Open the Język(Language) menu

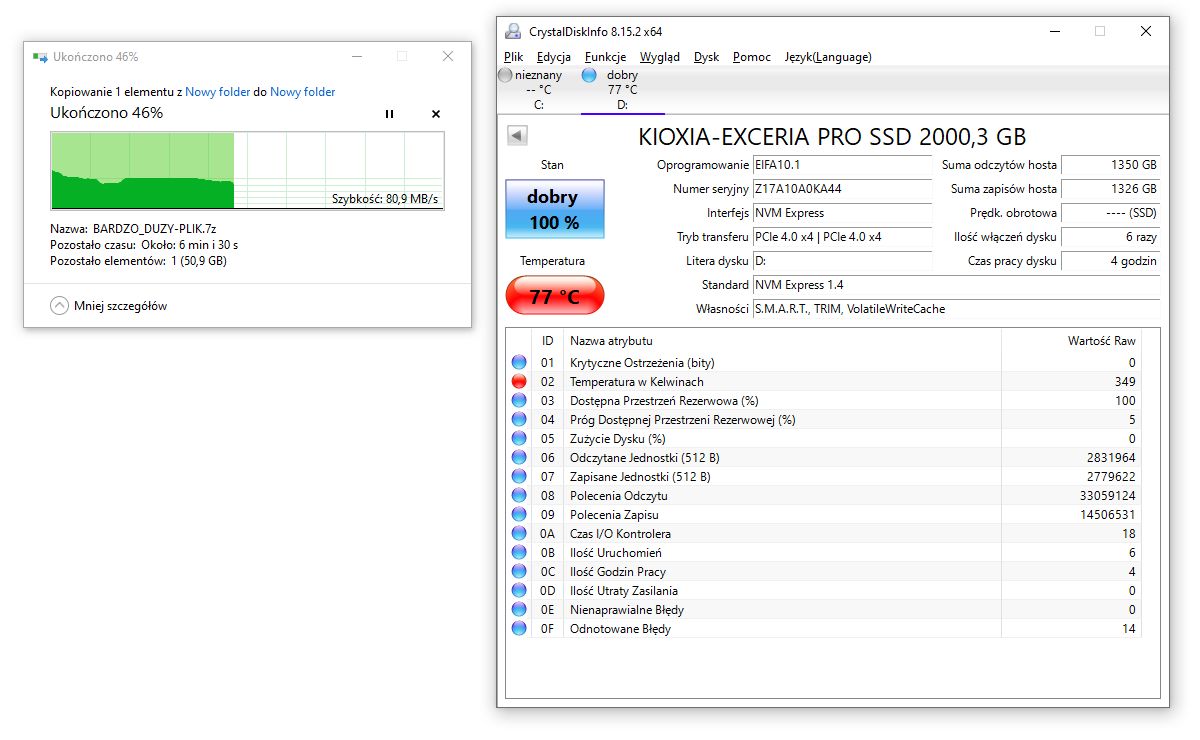point(828,57)
